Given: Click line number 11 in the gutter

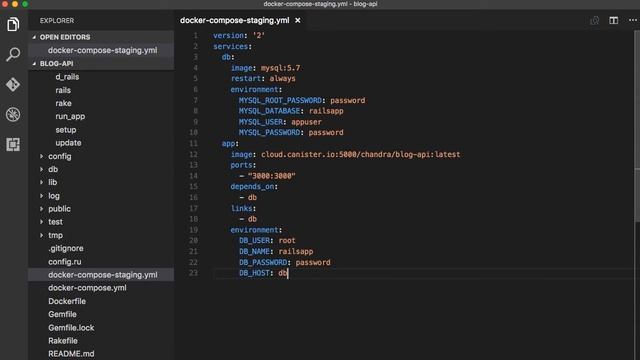Looking at the screenshot, I should coord(193,144).
